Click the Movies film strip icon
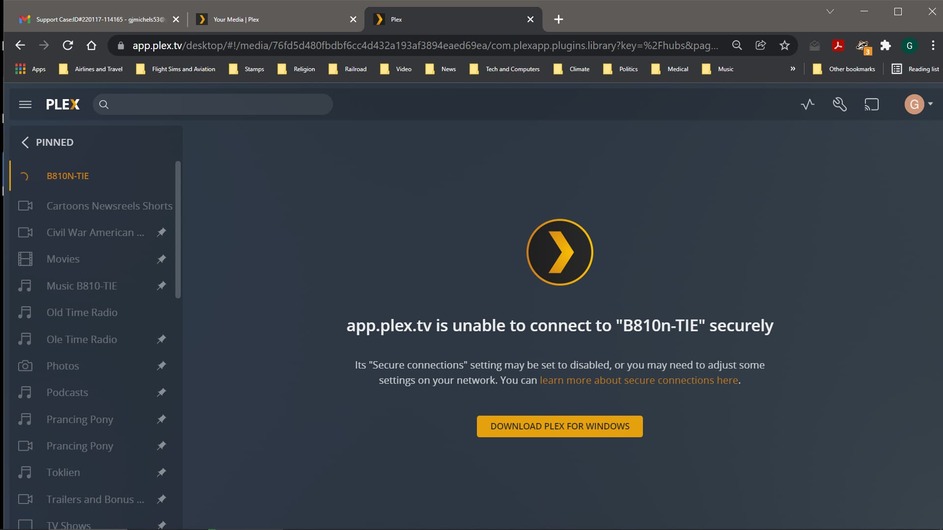 tap(25, 259)
